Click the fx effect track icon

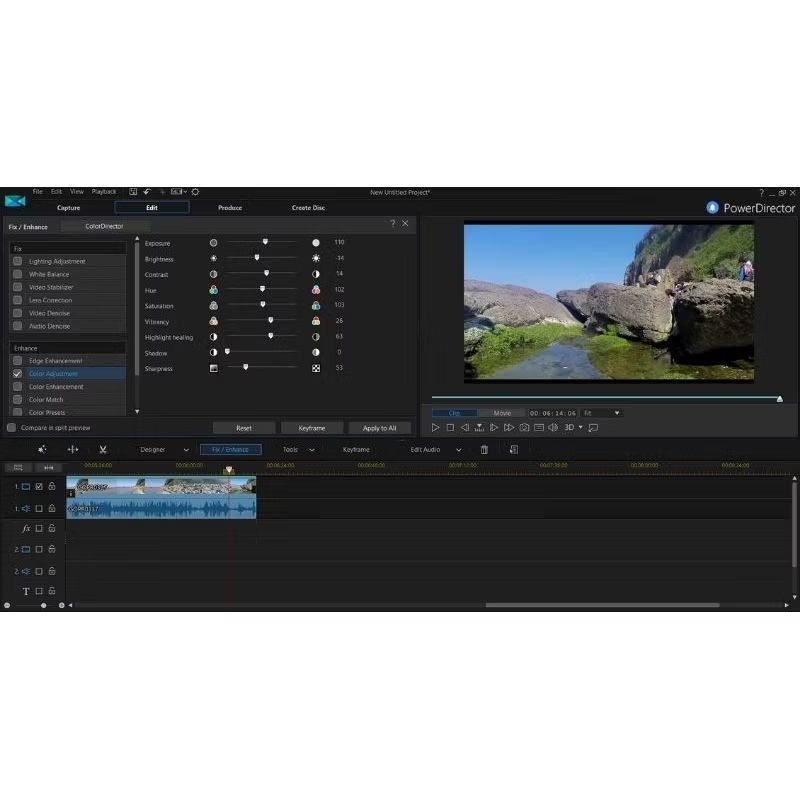click(x=26, y=529)
